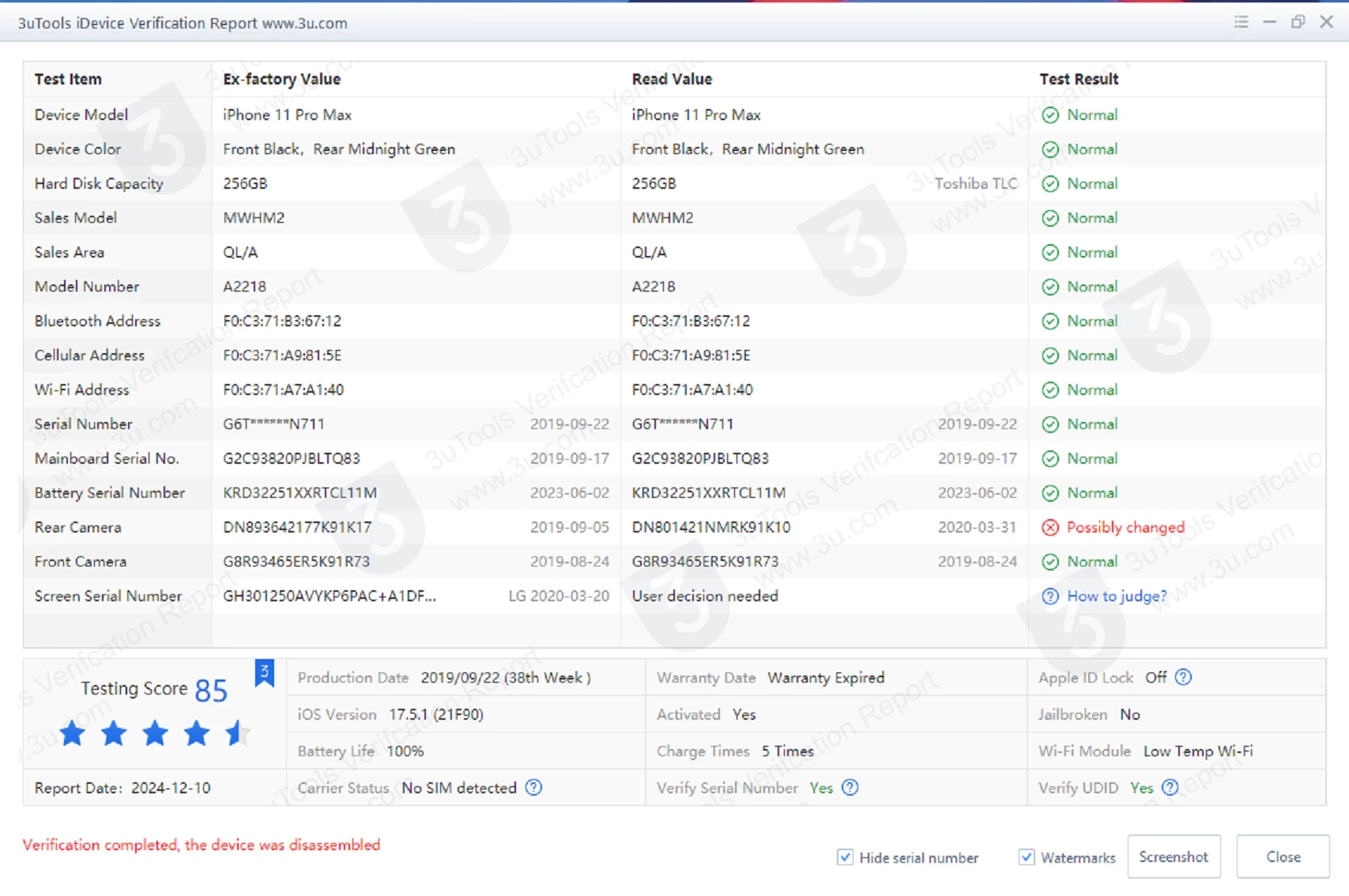Click No SIM detected status text
Image resolution: width=1349 pixels, height=896 pixels.
pyautogui.click(x=459, y=788)
